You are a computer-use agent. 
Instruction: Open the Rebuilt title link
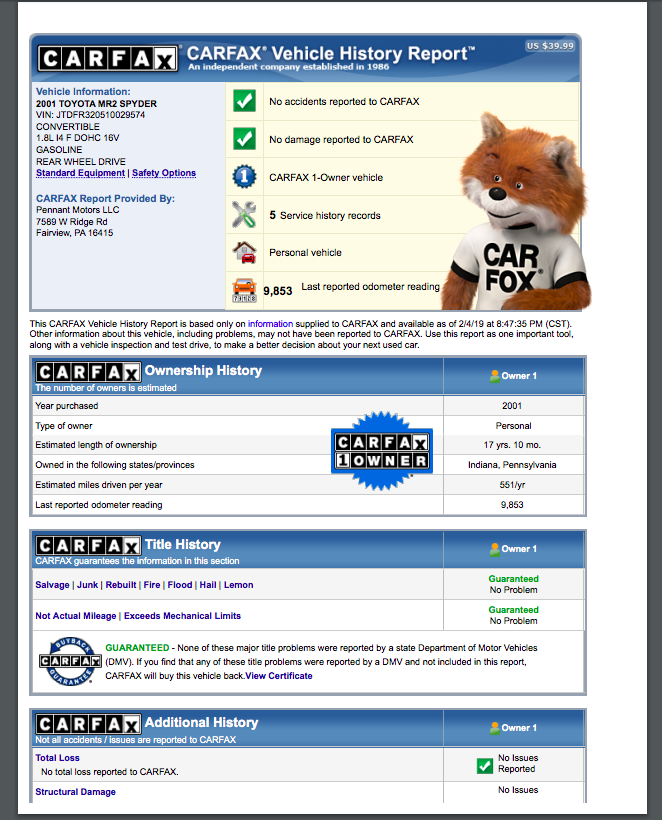tap(121, 585)
